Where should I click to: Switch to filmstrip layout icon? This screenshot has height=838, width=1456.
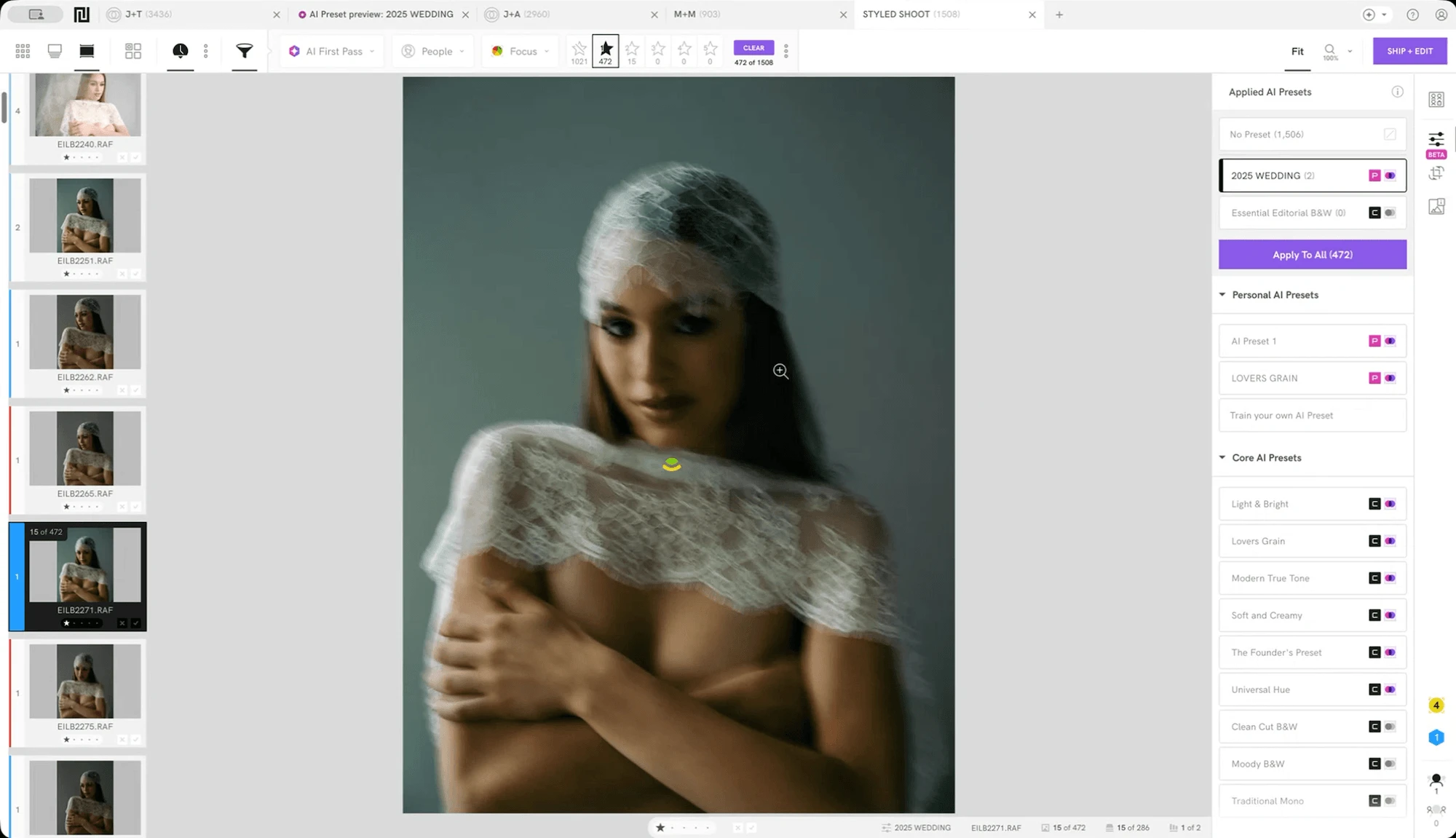click(87, 51)
